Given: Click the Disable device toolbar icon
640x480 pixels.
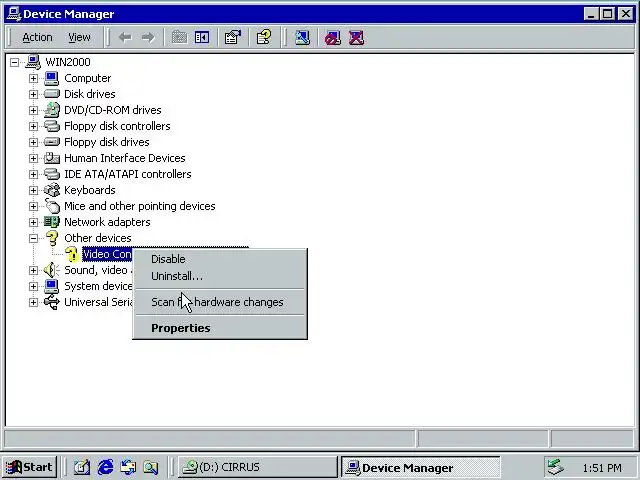Looking at the screenshot, I should [x=333, y=38].
